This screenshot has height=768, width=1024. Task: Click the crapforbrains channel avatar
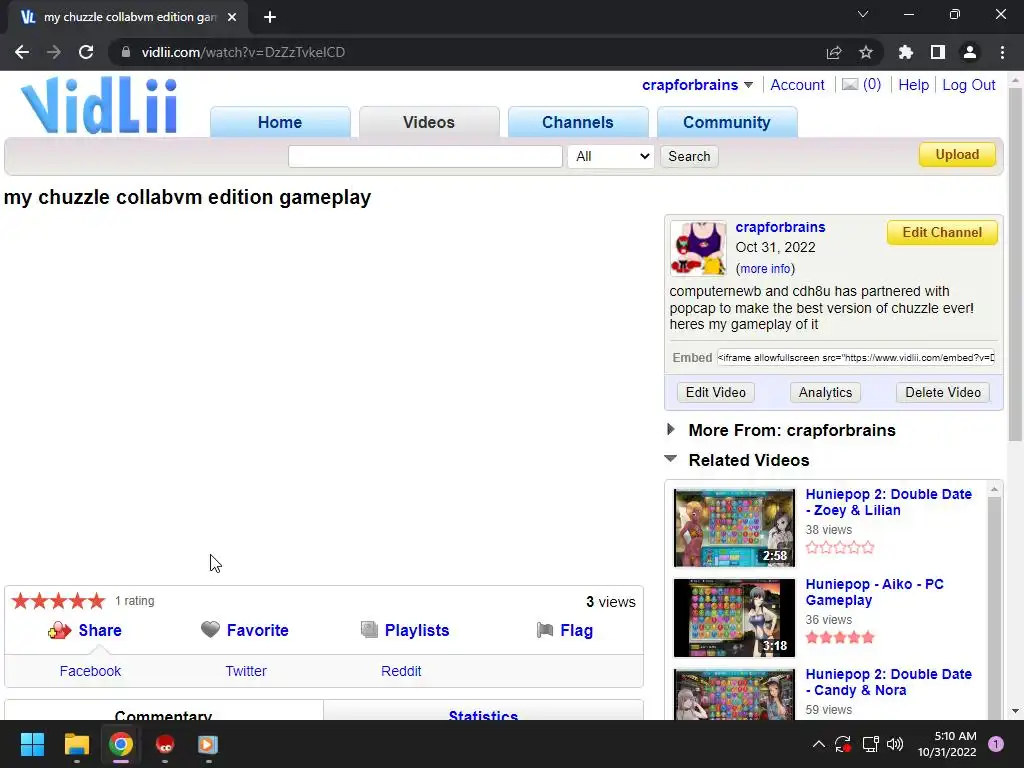pos(698,248)
